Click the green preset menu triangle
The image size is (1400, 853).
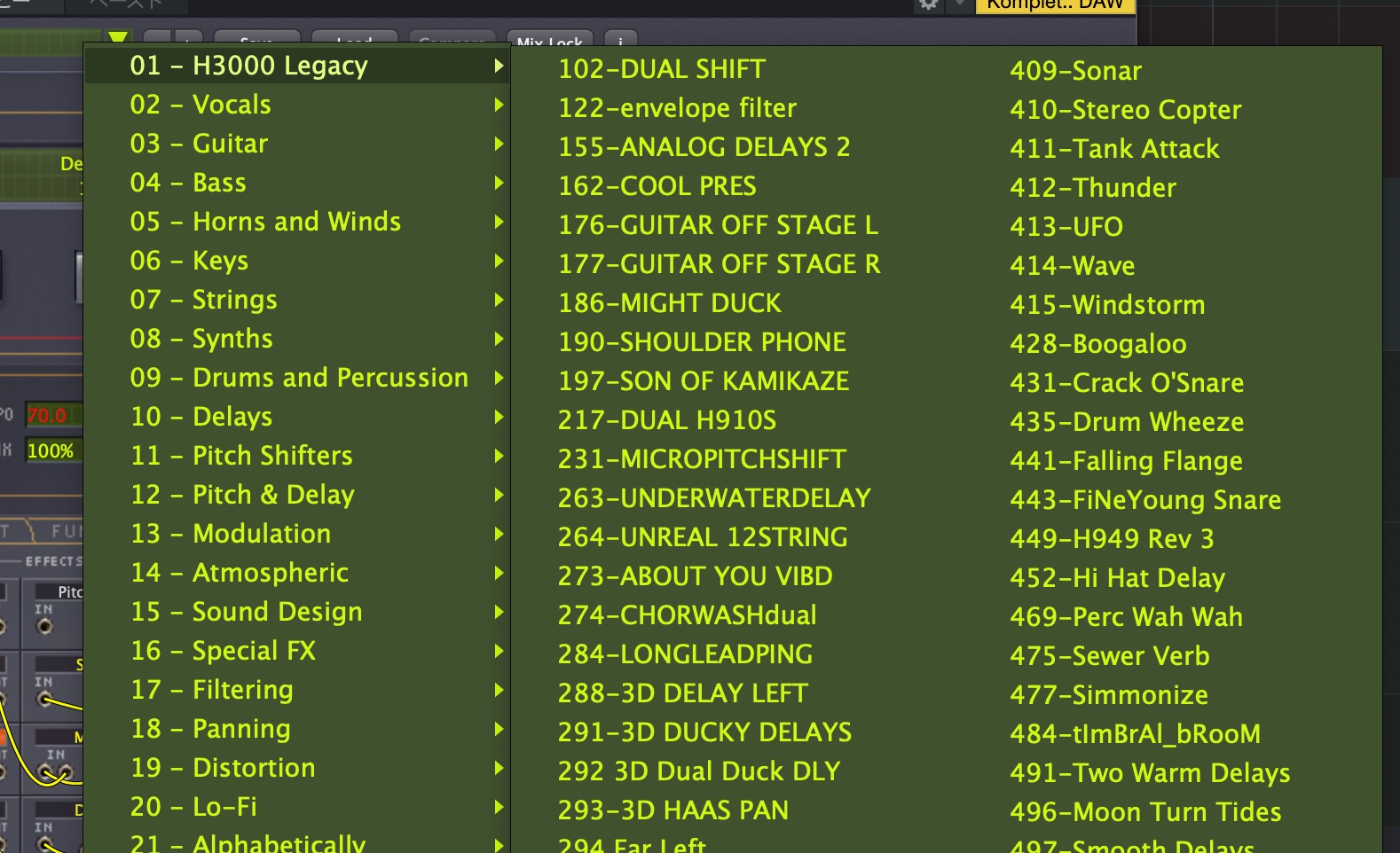[117, 38]
